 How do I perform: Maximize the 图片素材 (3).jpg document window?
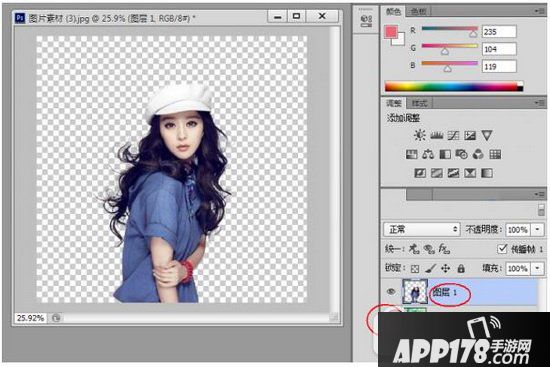click(296, 16)
